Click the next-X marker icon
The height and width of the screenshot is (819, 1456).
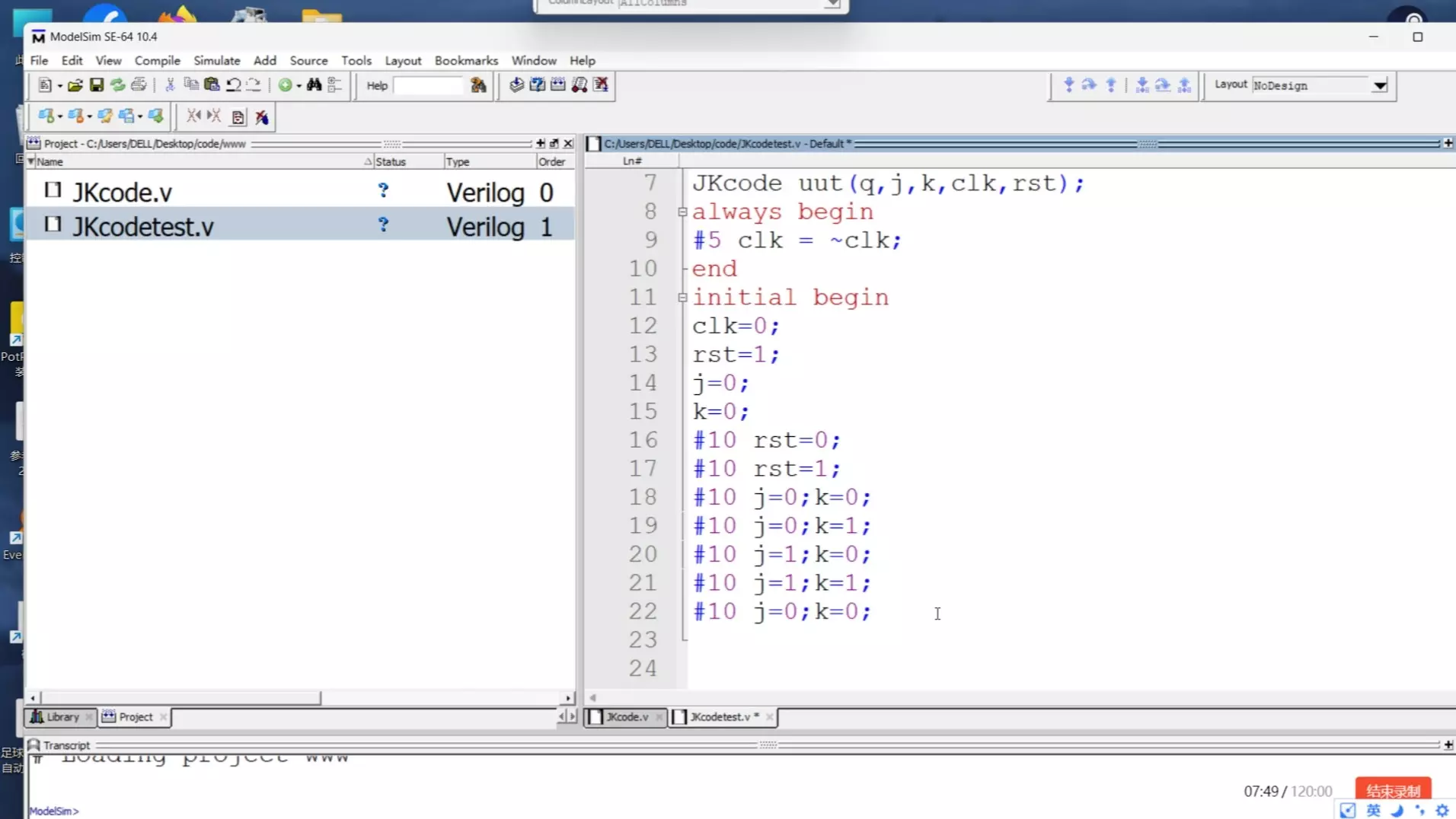click(215, 116)
